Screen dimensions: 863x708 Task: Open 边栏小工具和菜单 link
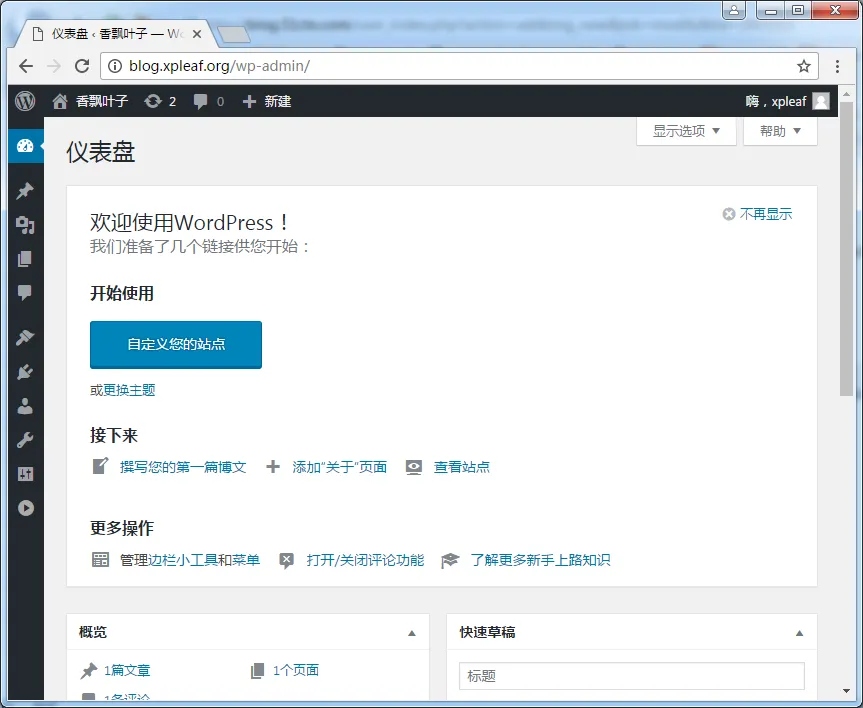pos(204,560)
